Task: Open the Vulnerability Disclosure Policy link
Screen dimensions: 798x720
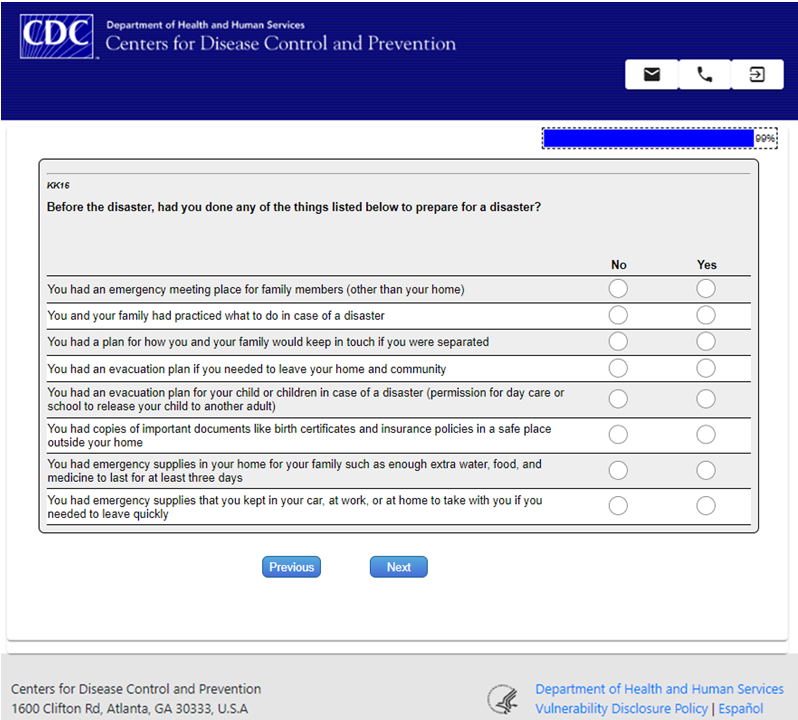Action: [x=620, y=709]
